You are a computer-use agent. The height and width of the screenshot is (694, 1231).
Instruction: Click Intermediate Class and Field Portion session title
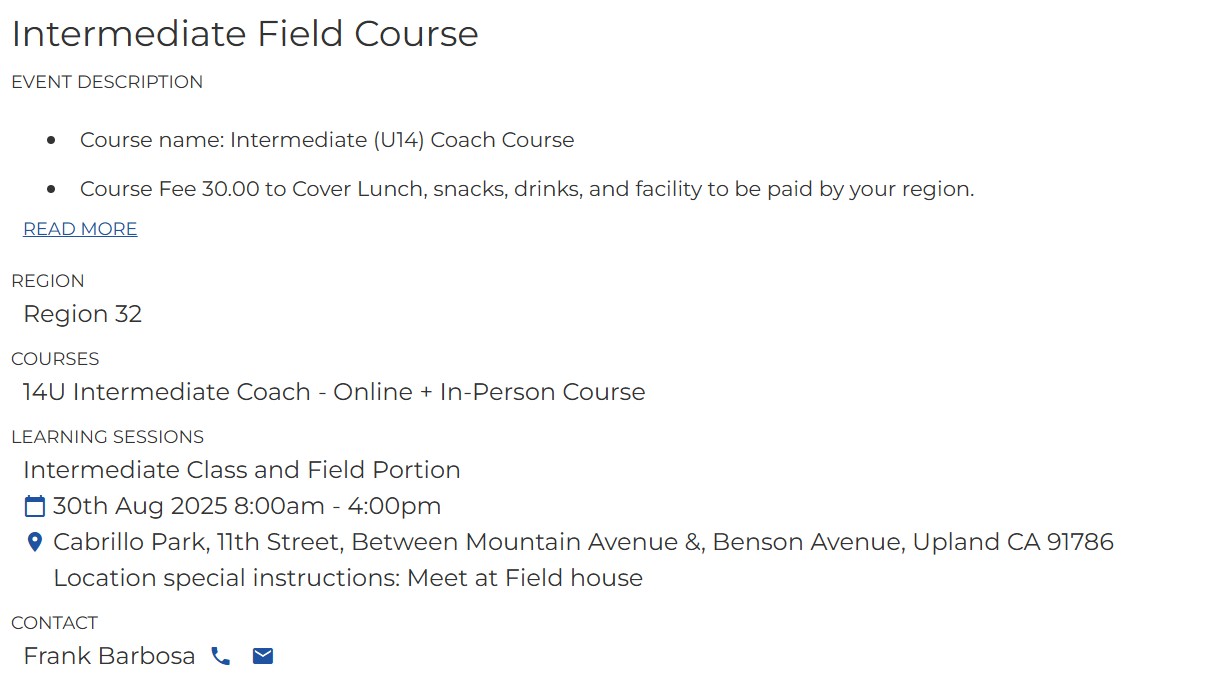242,470
